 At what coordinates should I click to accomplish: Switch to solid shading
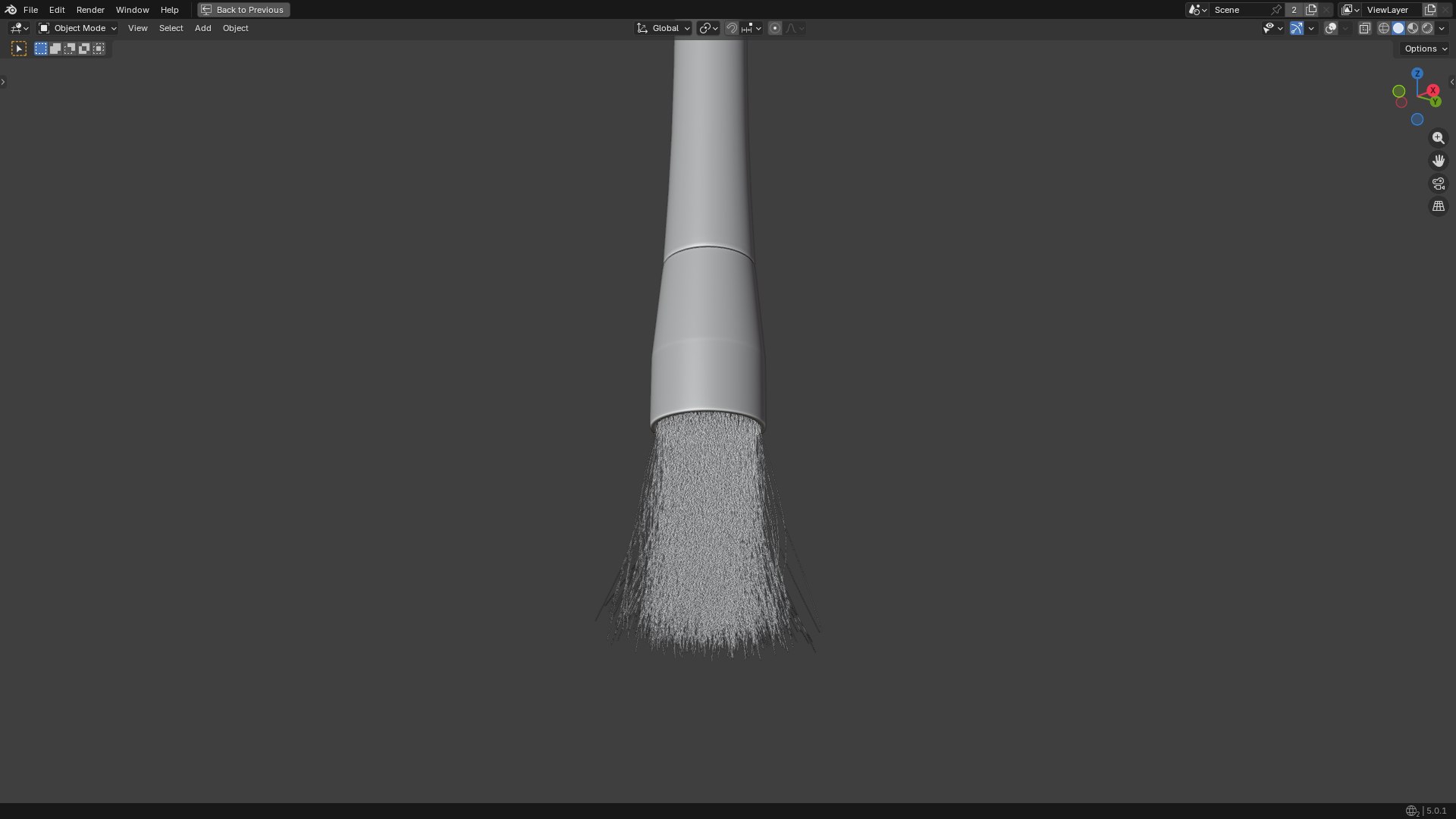(x=1398, y=28)
